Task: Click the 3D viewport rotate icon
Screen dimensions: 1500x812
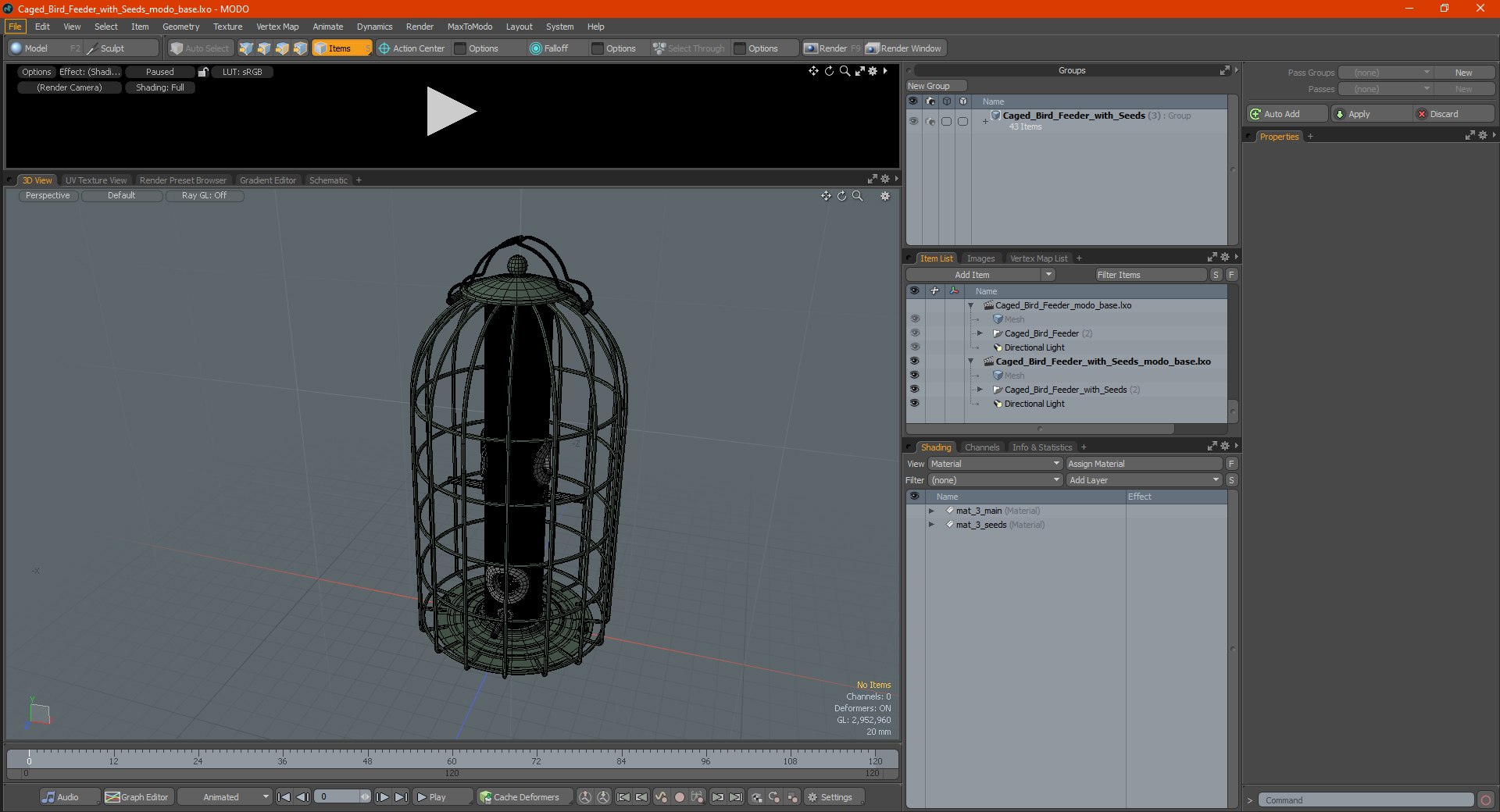Action: pyautogui.click(x=842, y=196)
